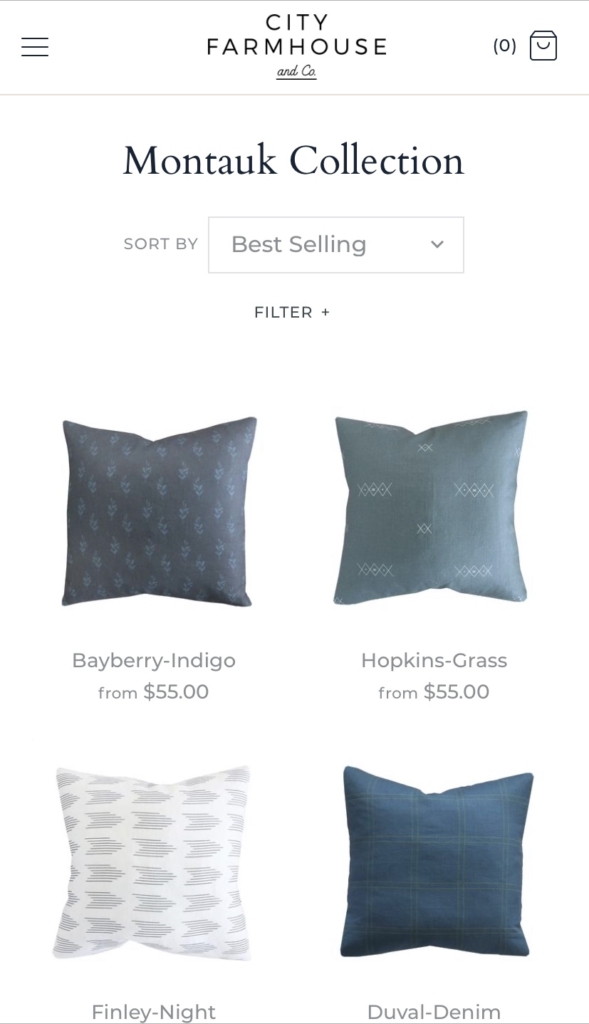Click the Hopkins-Grass product name

[434, 660]
